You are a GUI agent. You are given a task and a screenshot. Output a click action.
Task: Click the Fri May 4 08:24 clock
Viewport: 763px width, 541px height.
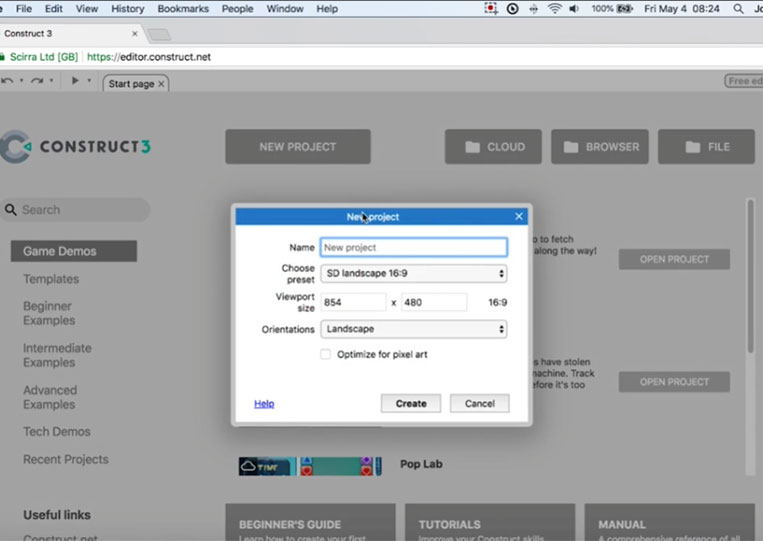pyautogui.click(x=682, y=9)
